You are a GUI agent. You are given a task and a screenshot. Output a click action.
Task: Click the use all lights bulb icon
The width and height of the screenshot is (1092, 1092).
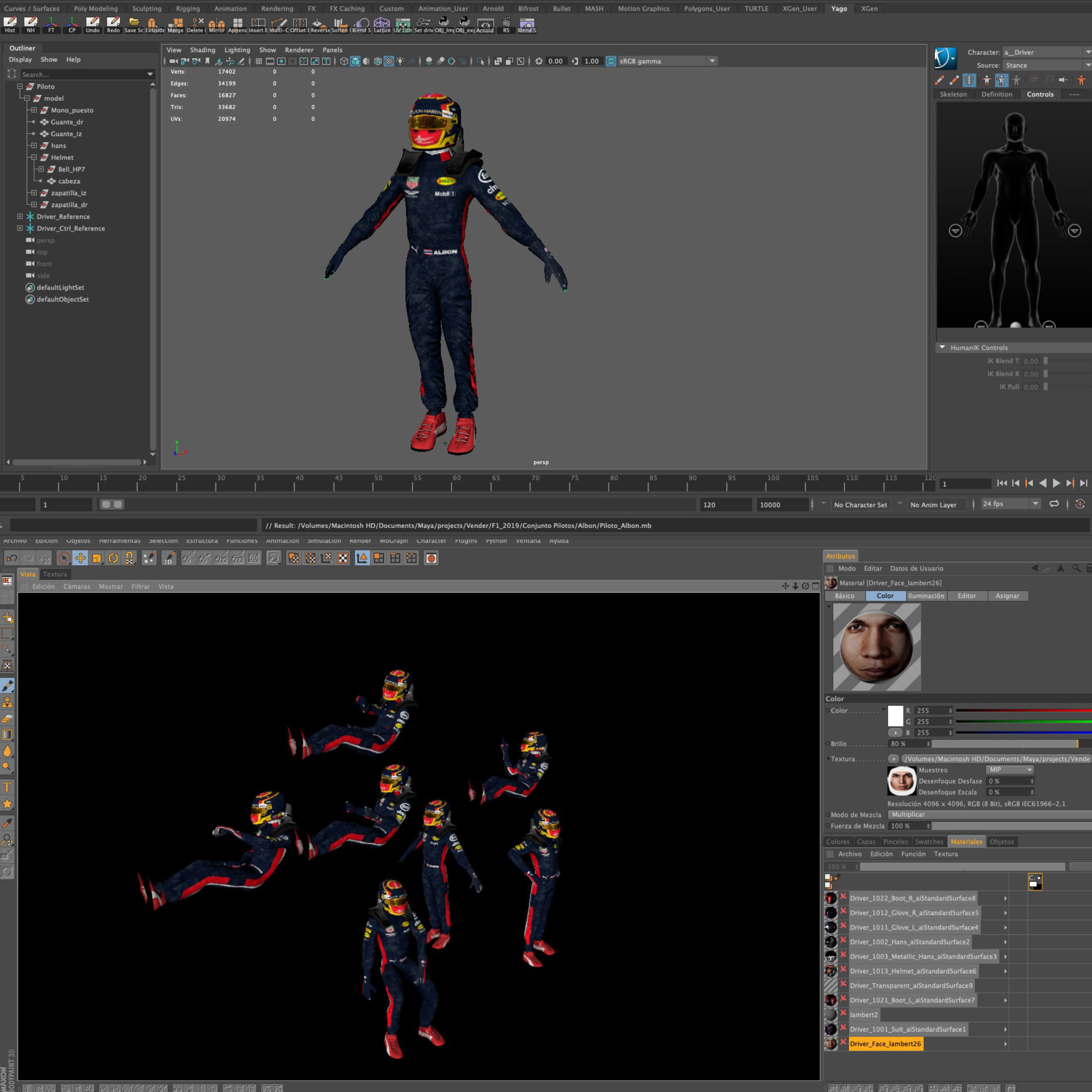400,61
